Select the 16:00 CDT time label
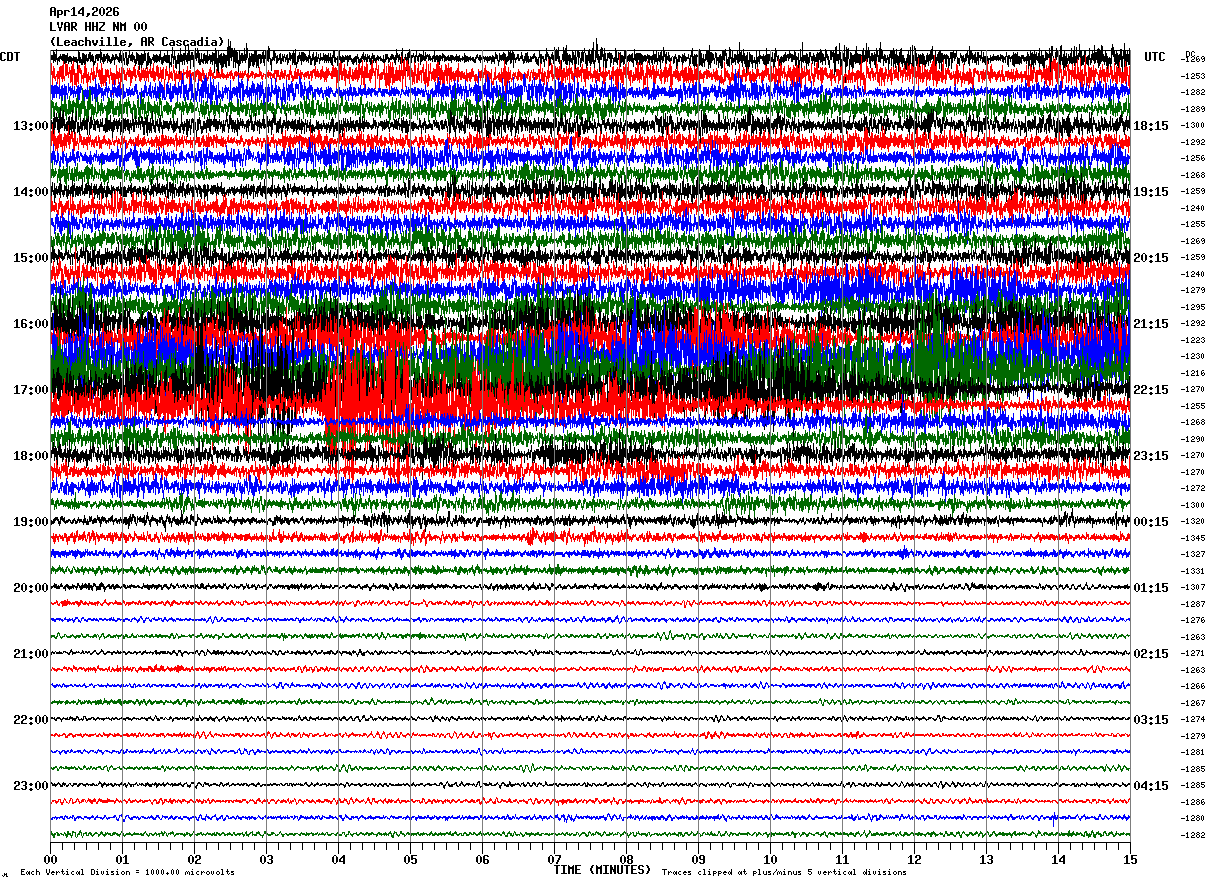Viewport: 1210px width, 886px height. 31,324
